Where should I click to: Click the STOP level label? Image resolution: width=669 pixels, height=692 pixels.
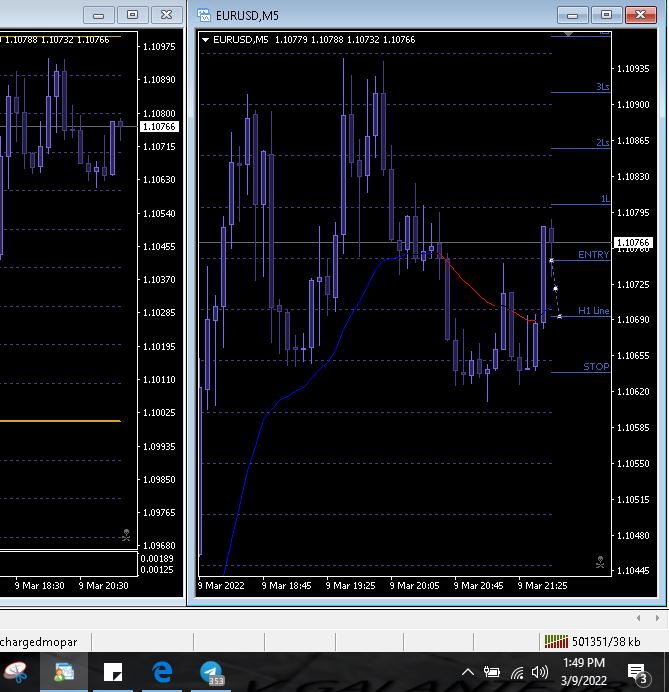pyautogui.click(x=596, y=367)
